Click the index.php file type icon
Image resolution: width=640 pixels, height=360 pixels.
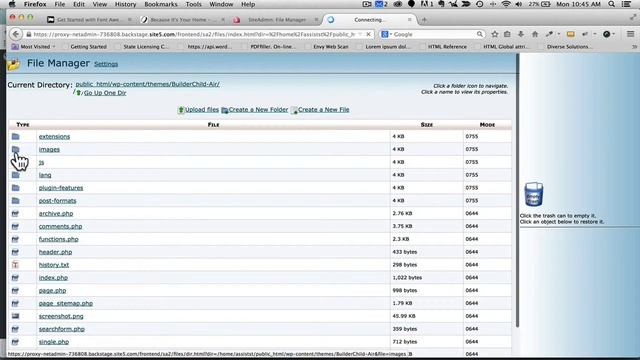(x=16, y=278)
